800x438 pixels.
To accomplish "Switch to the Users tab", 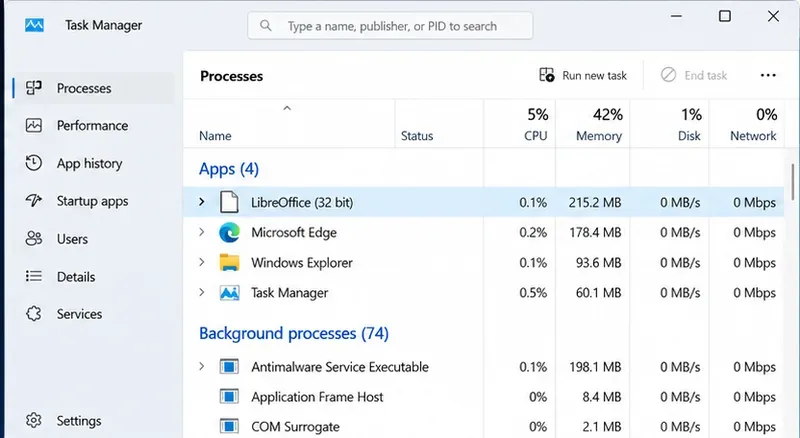I will tap(94, 239).
